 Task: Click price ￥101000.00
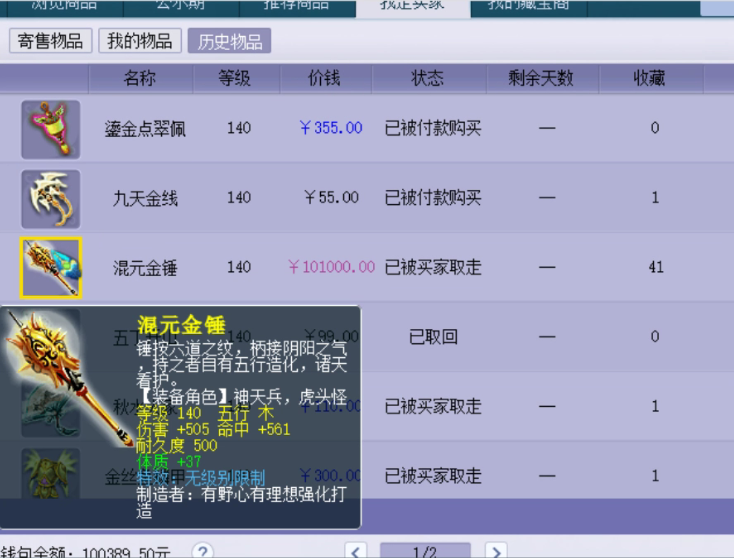331,267
